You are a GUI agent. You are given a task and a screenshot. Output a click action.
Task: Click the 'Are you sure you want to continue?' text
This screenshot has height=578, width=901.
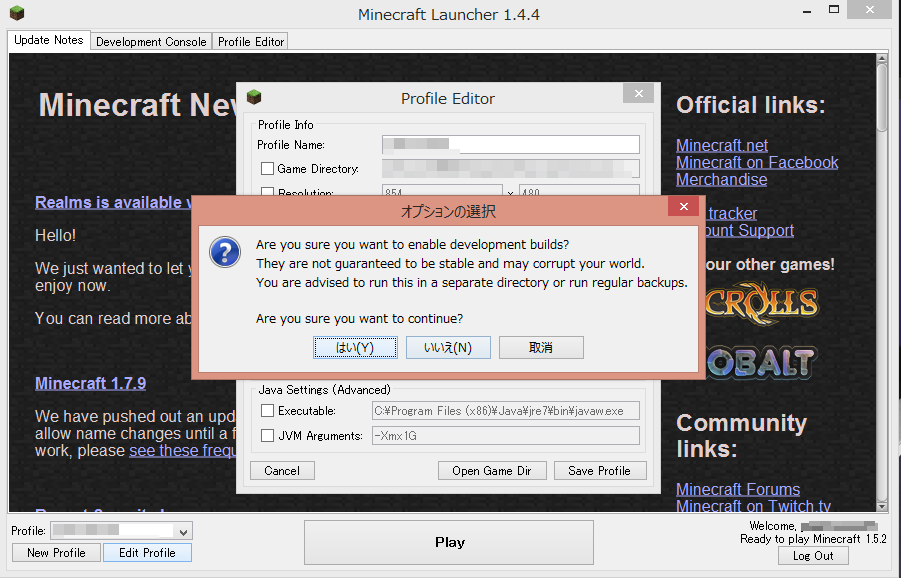(x=360, y=319)
